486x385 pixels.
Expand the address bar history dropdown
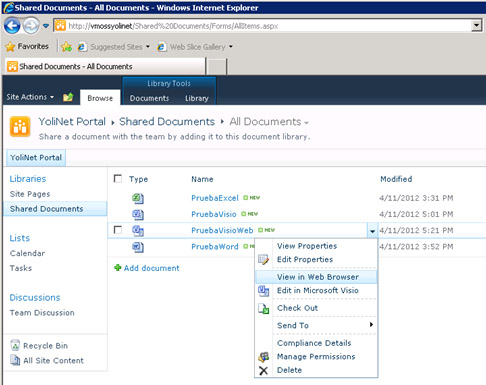pos(477,25)
